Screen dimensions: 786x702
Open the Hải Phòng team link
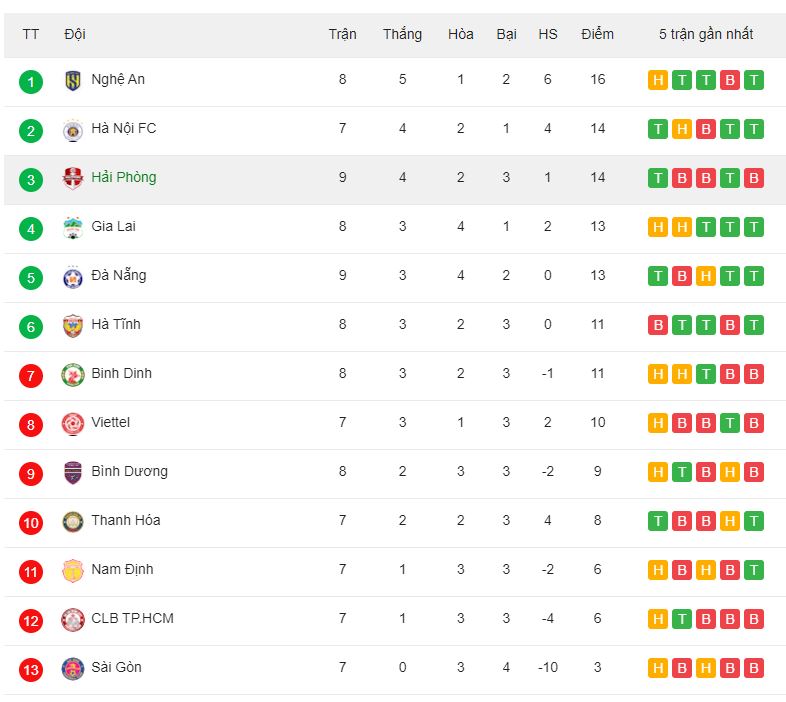pyautogui.click(x=124, y=178)
